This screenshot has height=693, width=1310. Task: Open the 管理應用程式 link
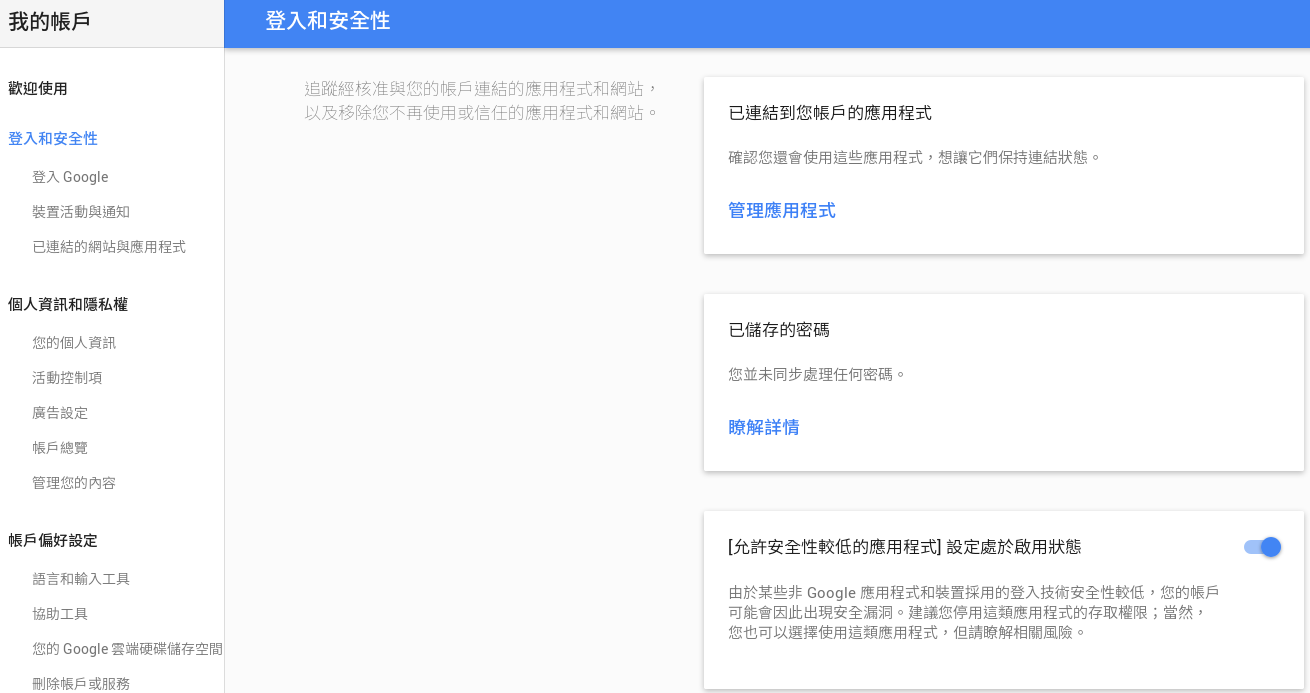[782, 211]
